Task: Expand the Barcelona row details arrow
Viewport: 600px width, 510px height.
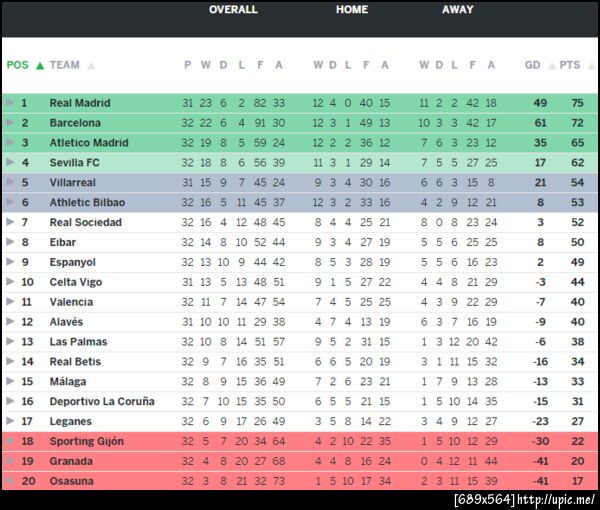Action: (x=10, y=123)
